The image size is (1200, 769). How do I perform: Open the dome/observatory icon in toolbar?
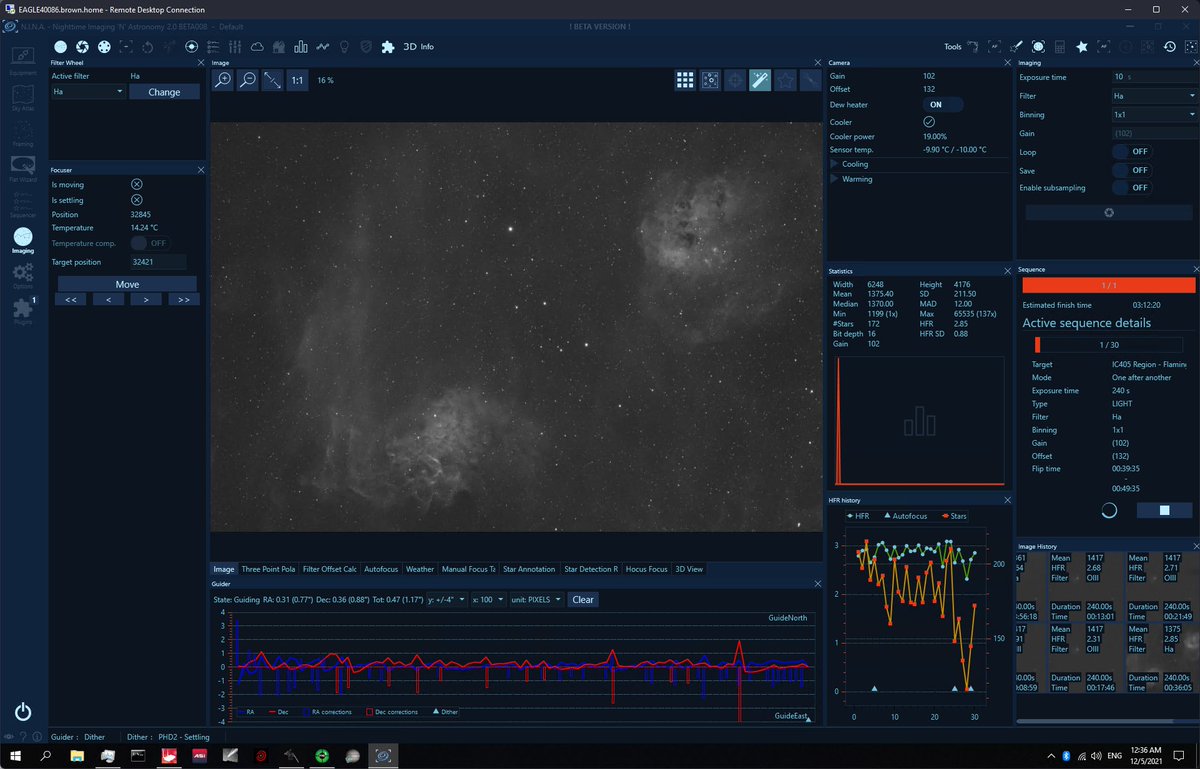279,46
